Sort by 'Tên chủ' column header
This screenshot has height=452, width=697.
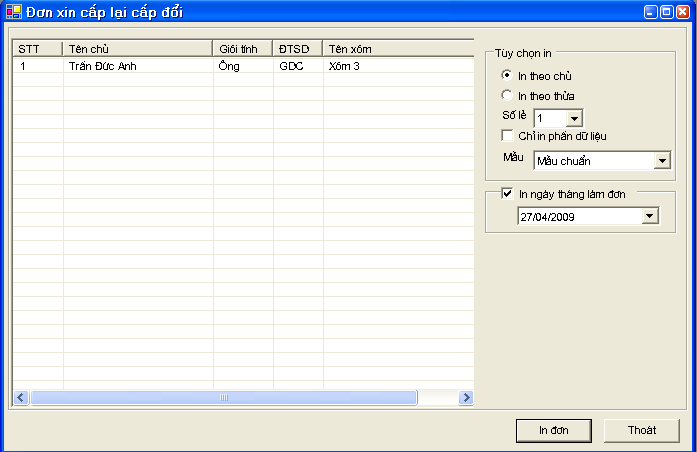point(138,49)
